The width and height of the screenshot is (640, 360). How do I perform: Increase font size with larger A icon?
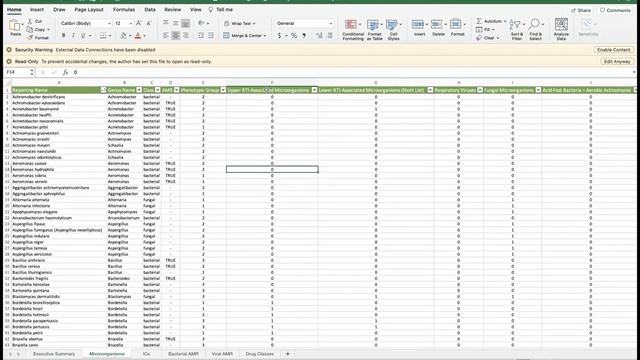coord(139,24)
